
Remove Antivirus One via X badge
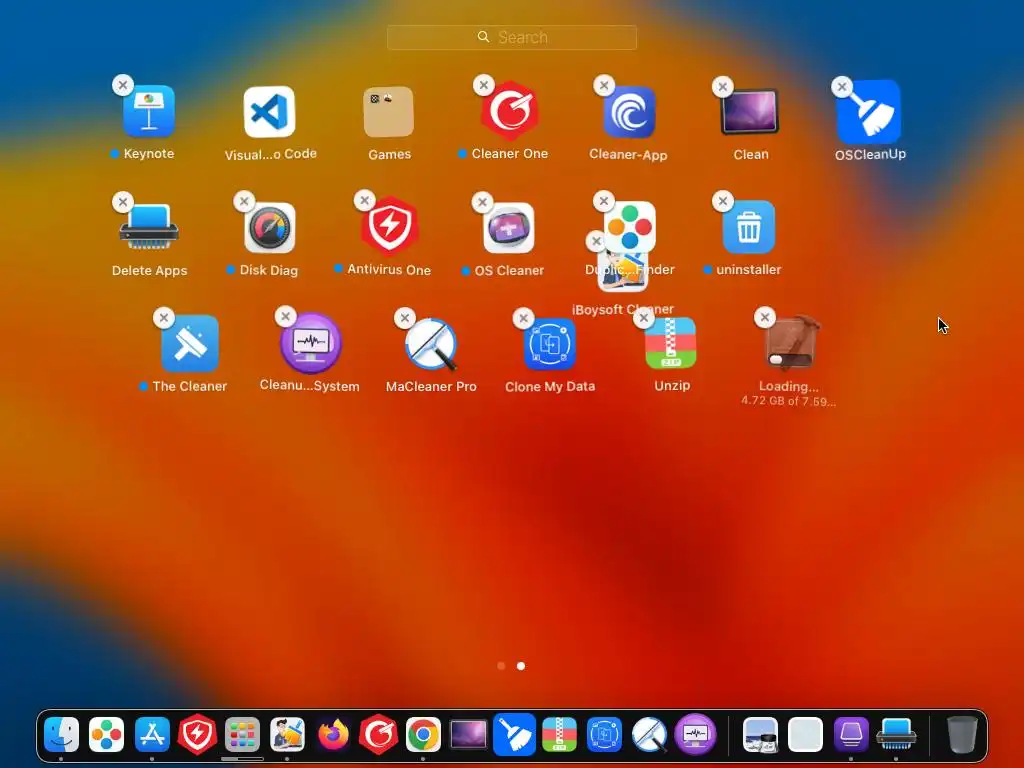pos(364,200)
